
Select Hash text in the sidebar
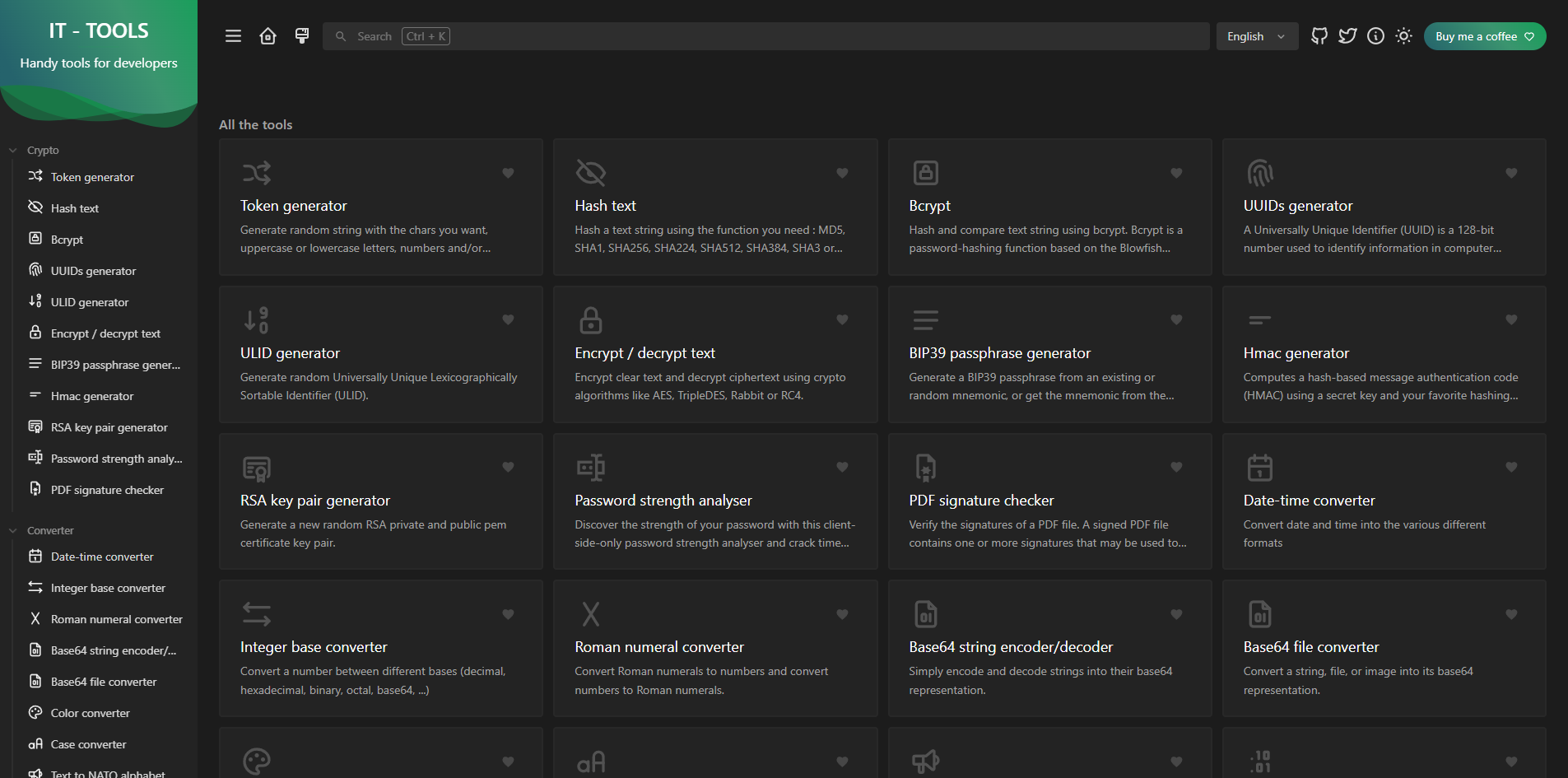(74, 207)
